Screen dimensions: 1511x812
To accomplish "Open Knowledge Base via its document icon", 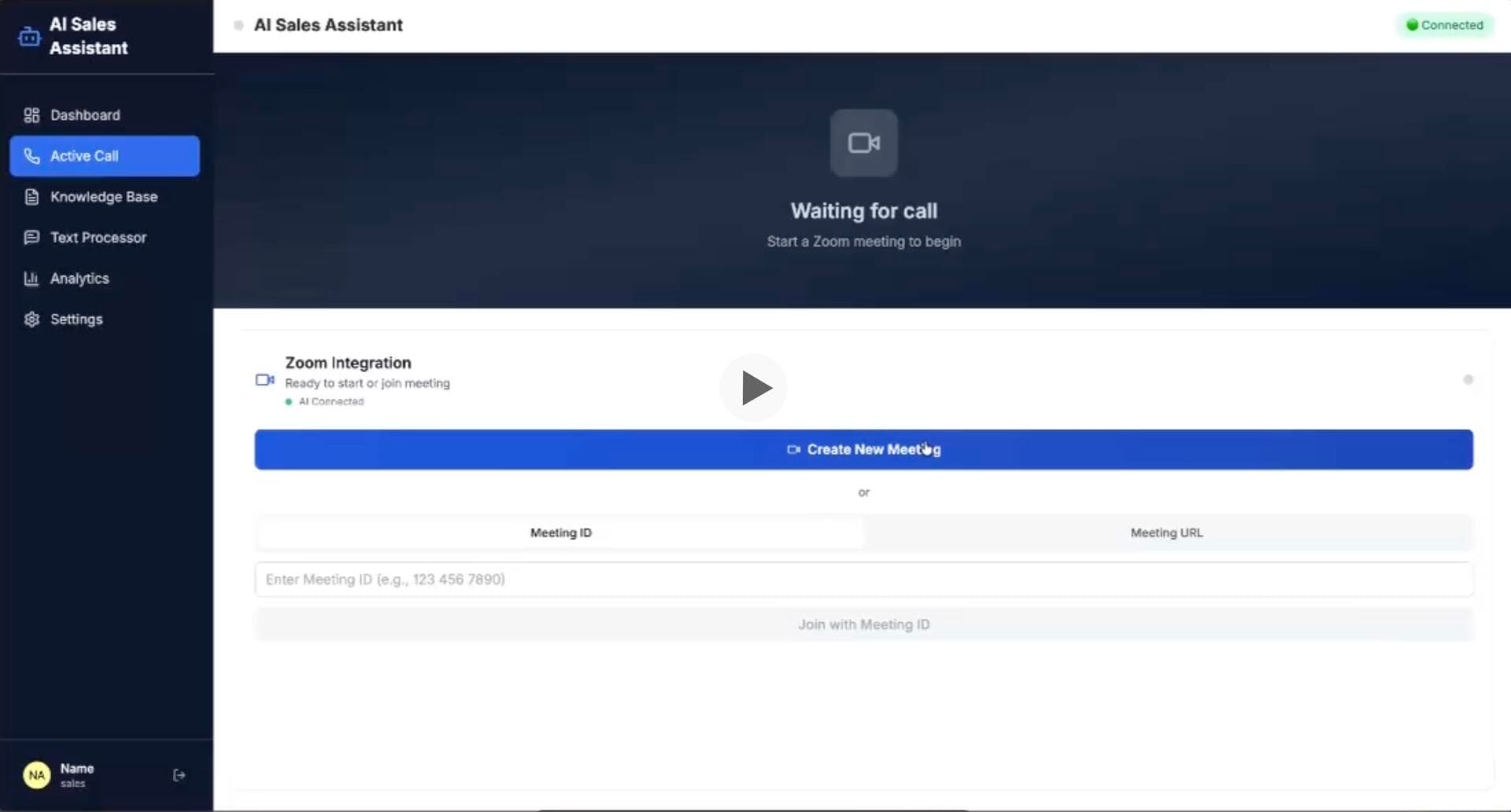I will pos(31,197).
